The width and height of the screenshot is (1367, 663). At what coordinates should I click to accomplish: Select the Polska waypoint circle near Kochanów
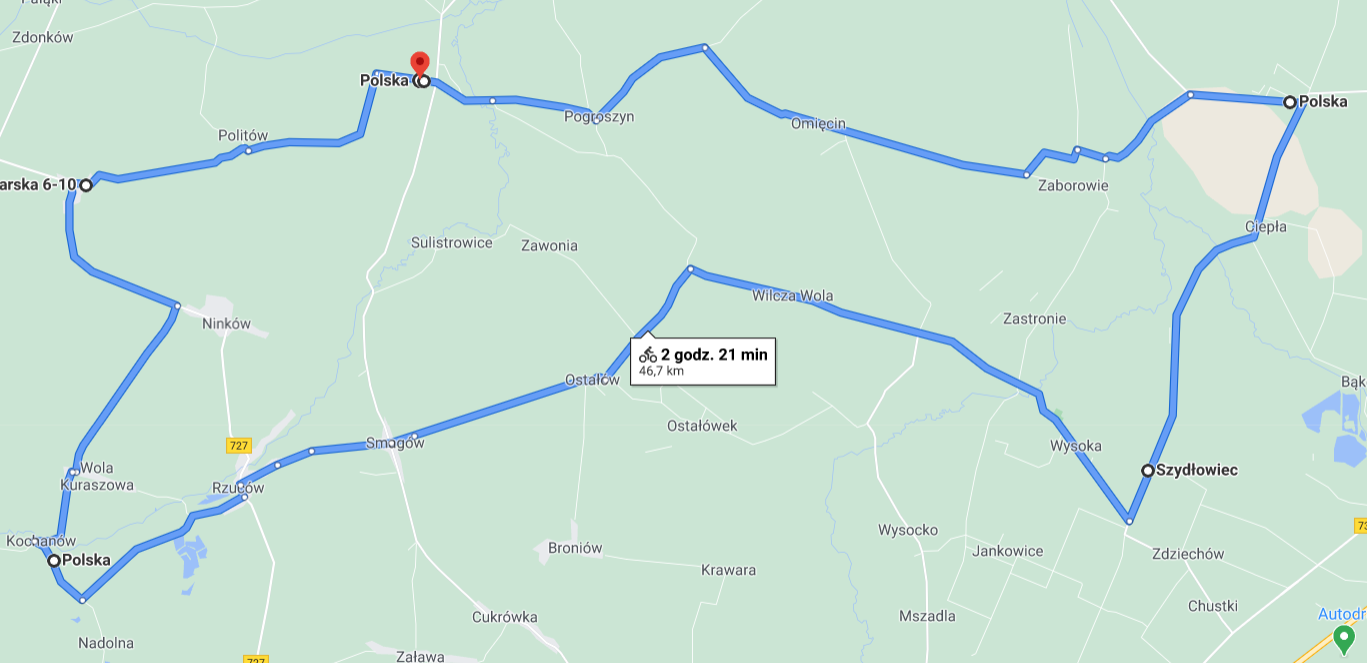pos(54,560)
